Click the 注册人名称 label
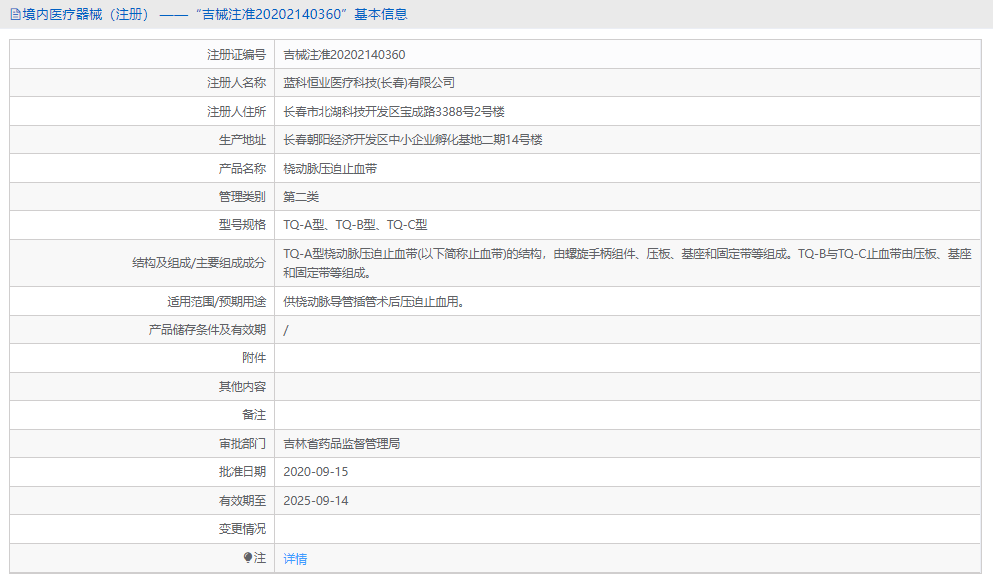Viewport: 993px width, 583px height. (x=236, y=83)
